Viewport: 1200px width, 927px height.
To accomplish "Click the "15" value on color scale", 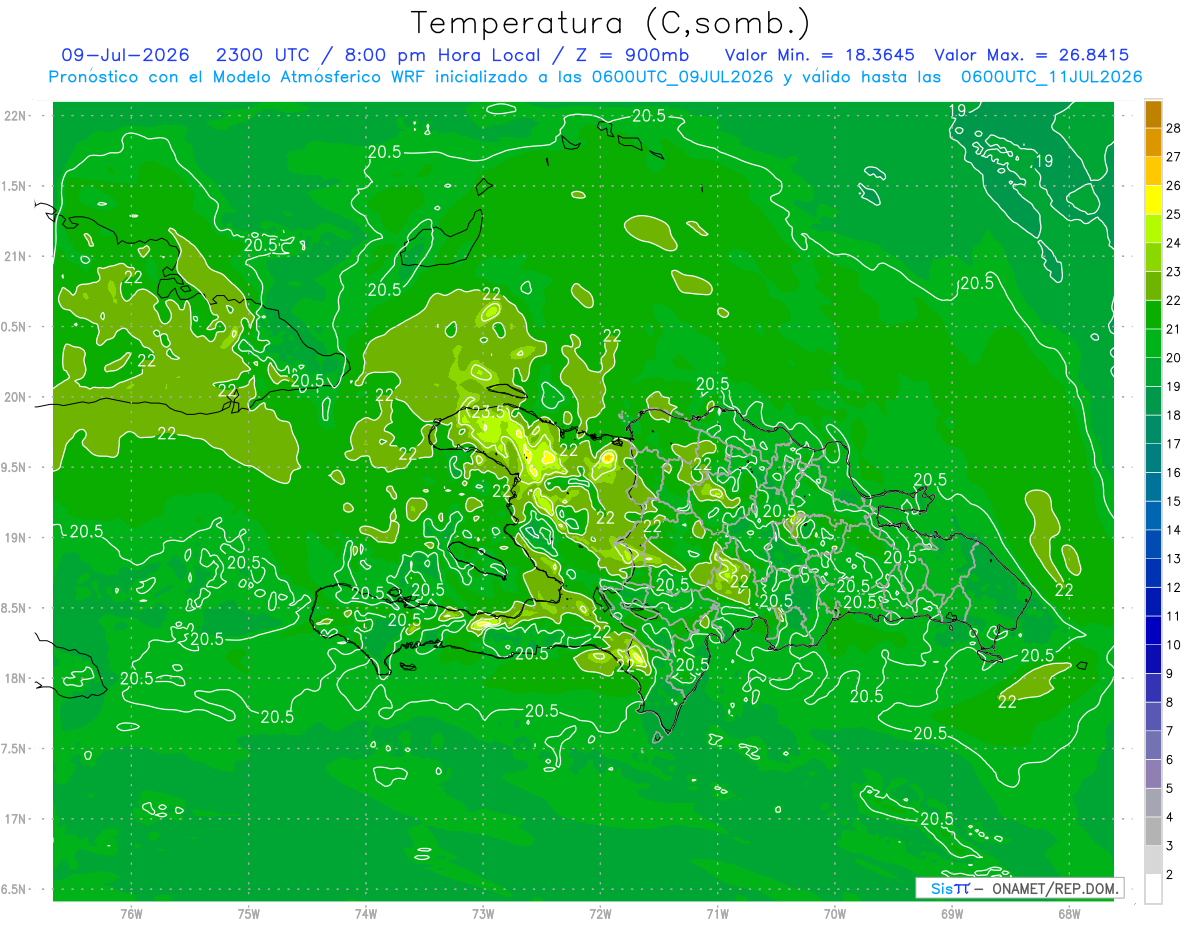I will click(1174, 500).
